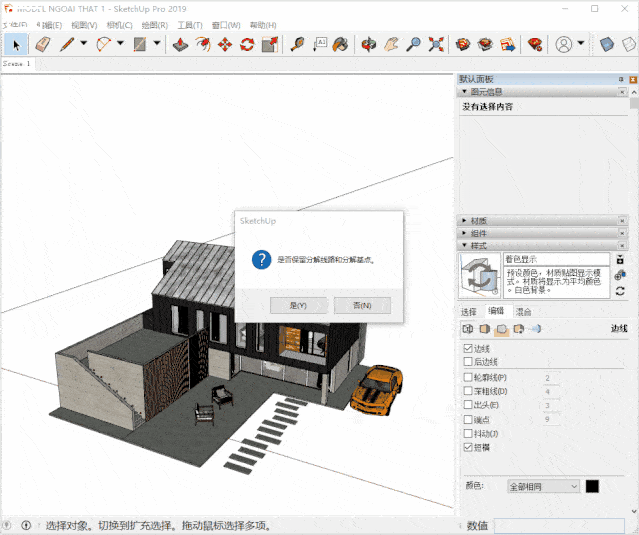The image size is (639, 535).
Task: Select the Rectangle shape tool
Action: 140,44
